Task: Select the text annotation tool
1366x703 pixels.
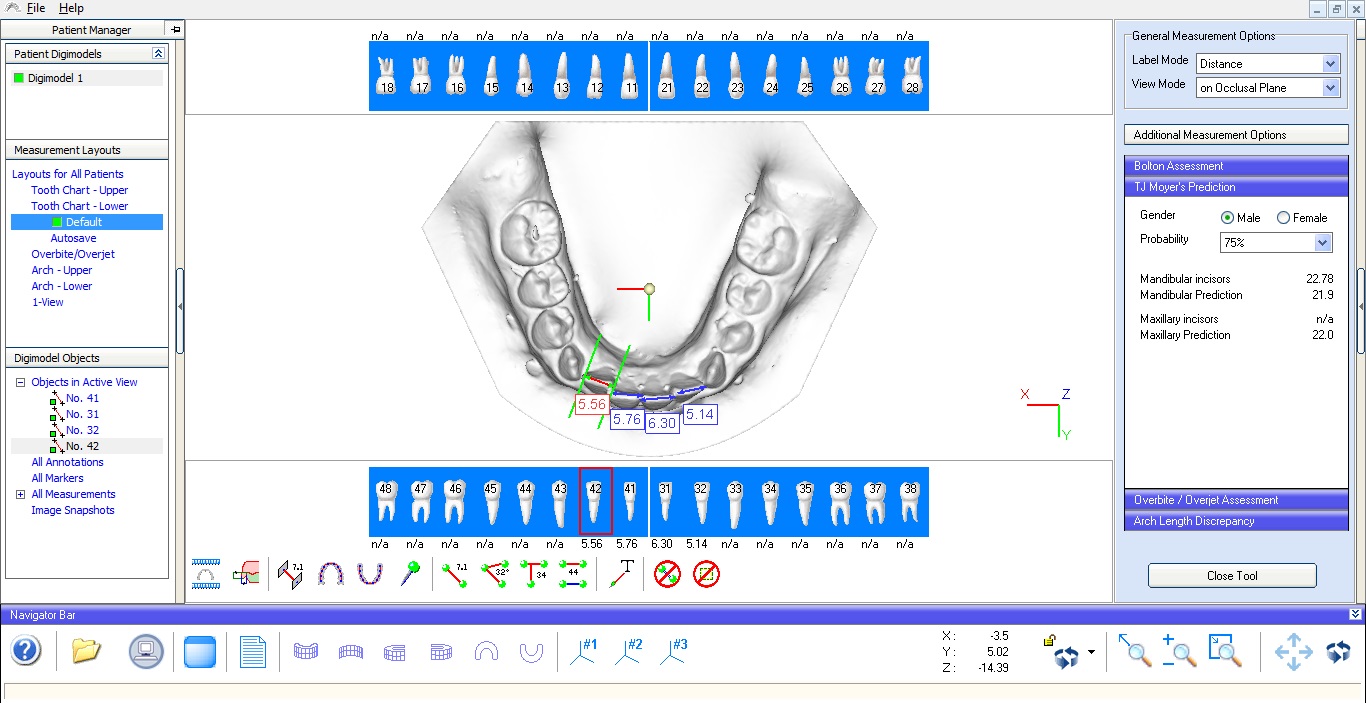Action: point(622,574)
